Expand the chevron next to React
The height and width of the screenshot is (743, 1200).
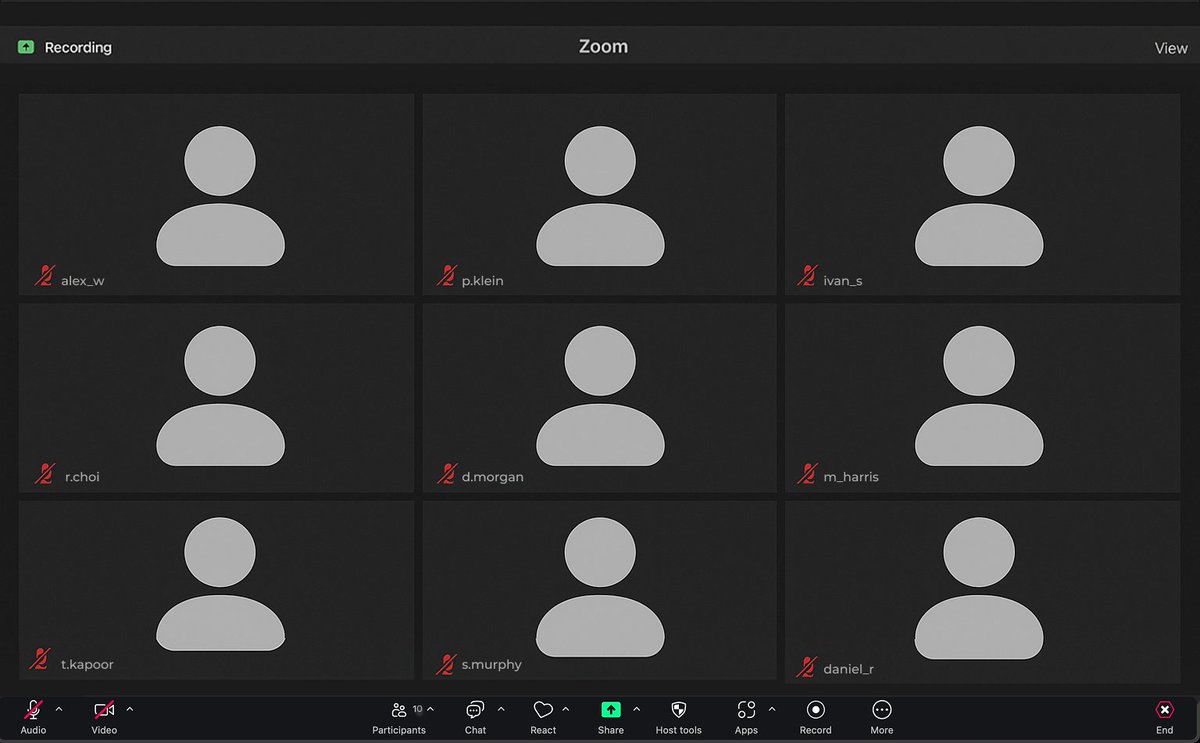(566, 709)
